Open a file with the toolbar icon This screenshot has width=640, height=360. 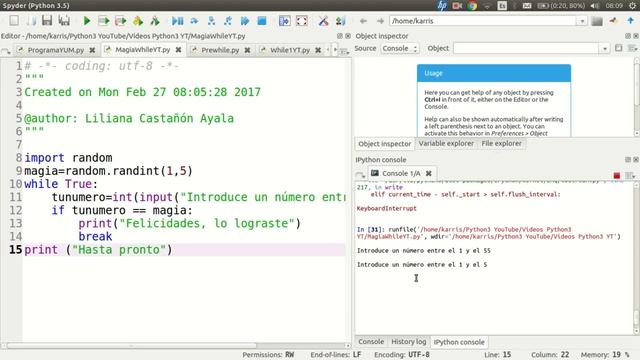tap(31, 20)
